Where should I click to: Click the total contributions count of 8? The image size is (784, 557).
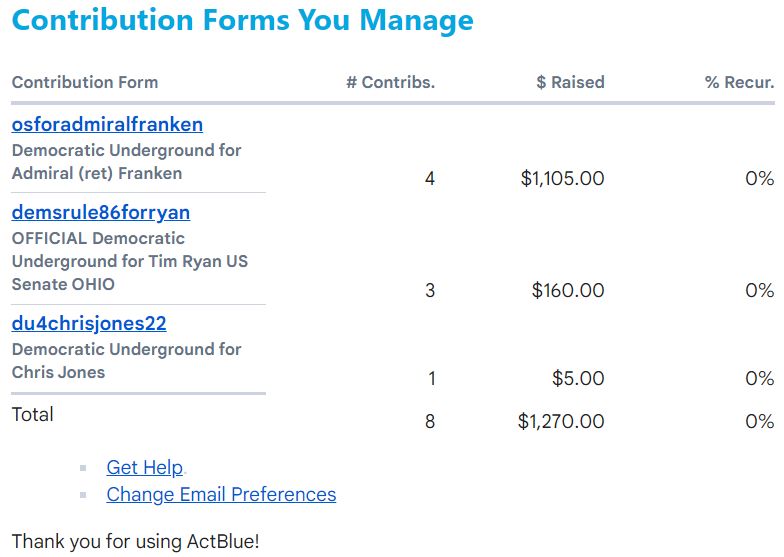(430, 422)
